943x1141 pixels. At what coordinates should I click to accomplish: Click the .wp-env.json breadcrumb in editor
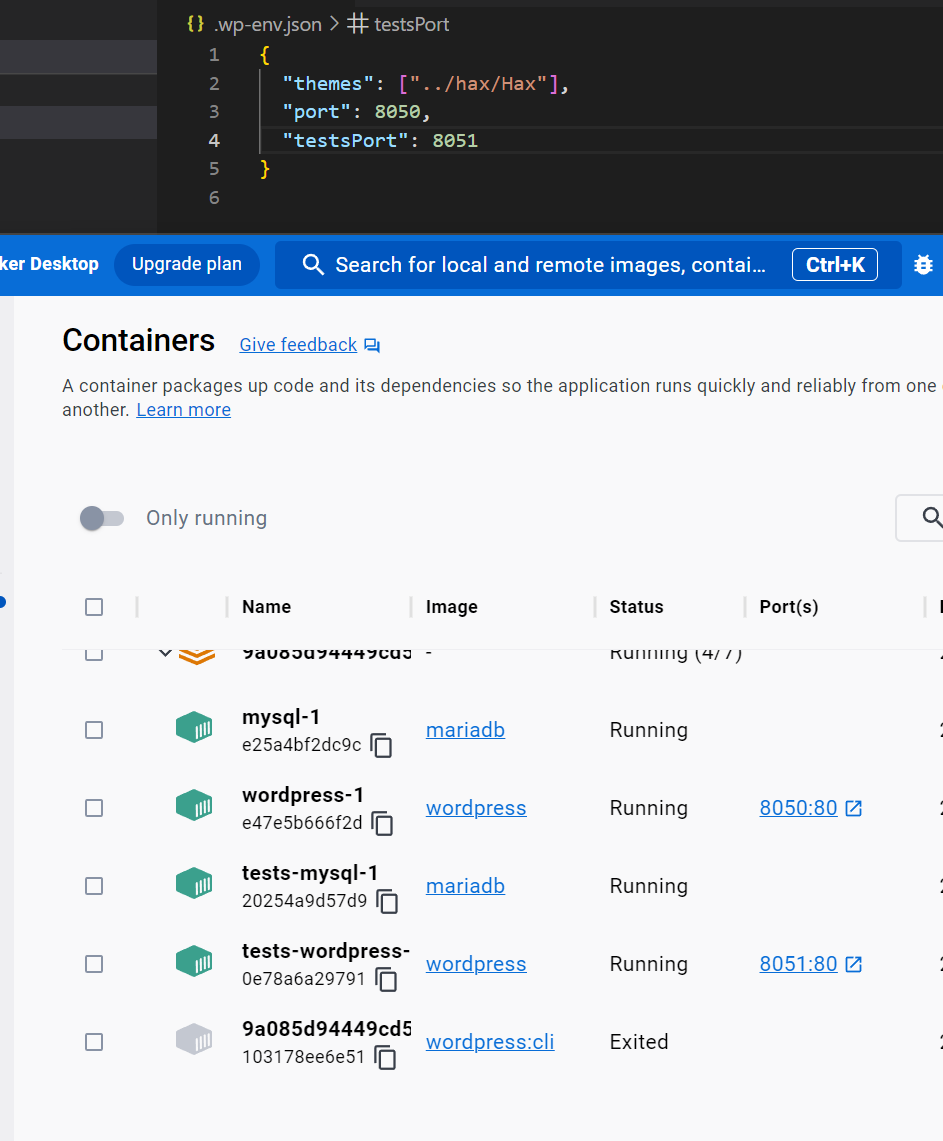(x=268, y=24)
